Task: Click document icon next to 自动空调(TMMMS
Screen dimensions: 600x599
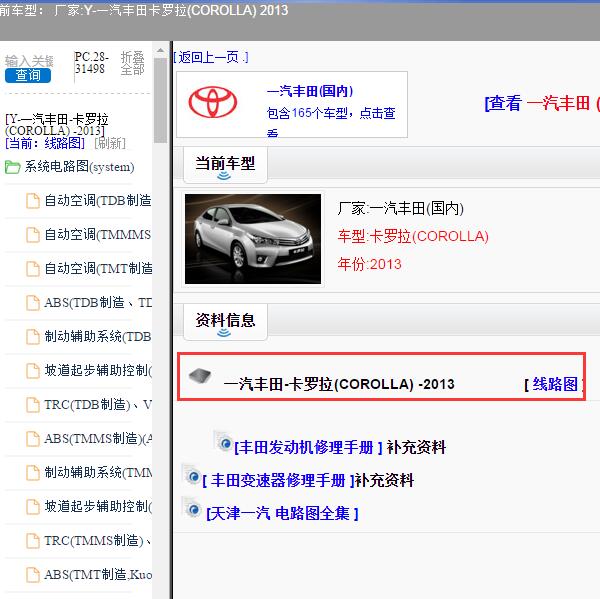Action: (x=33, y=235)
